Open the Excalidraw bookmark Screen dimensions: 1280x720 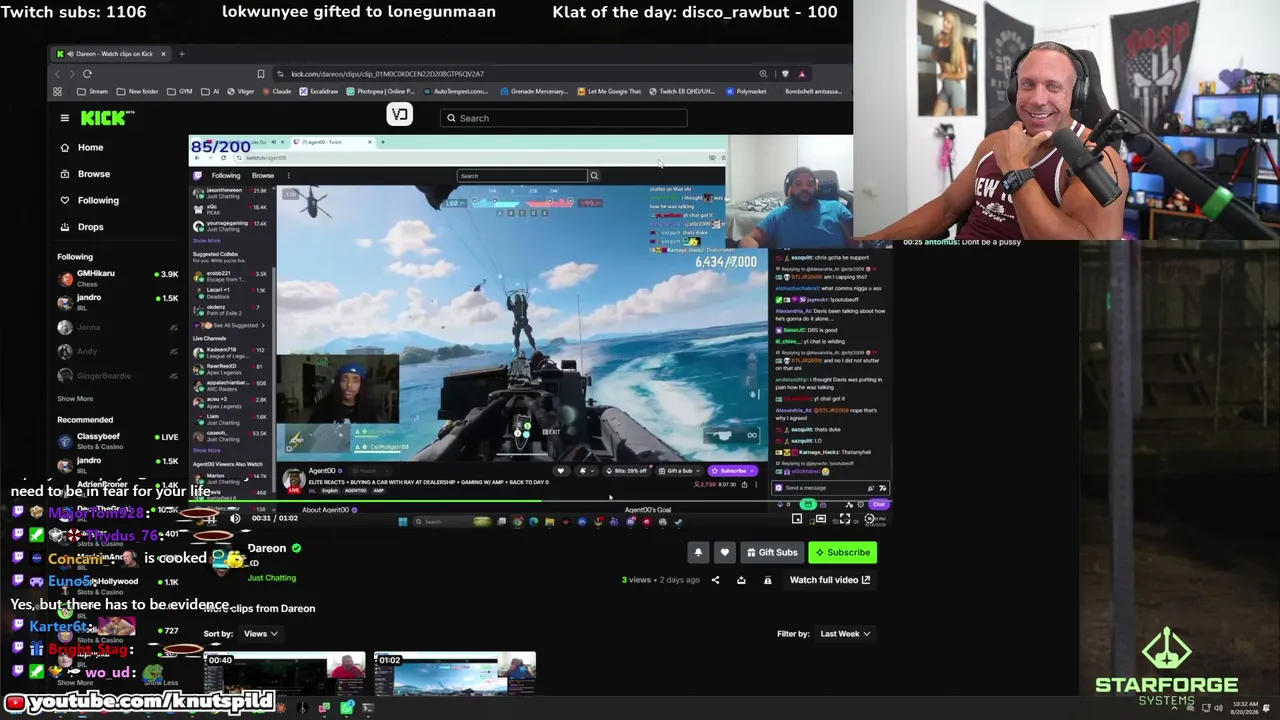coord(319,92)
